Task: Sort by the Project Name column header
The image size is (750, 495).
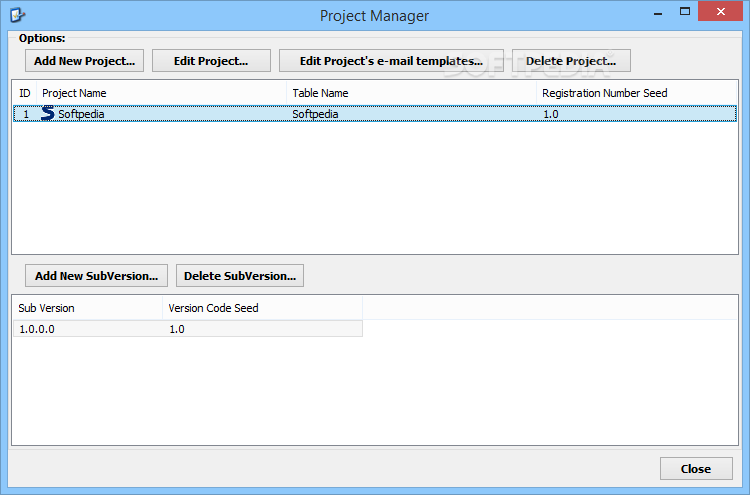Action: pyautogui.click(x=162, y=93)
